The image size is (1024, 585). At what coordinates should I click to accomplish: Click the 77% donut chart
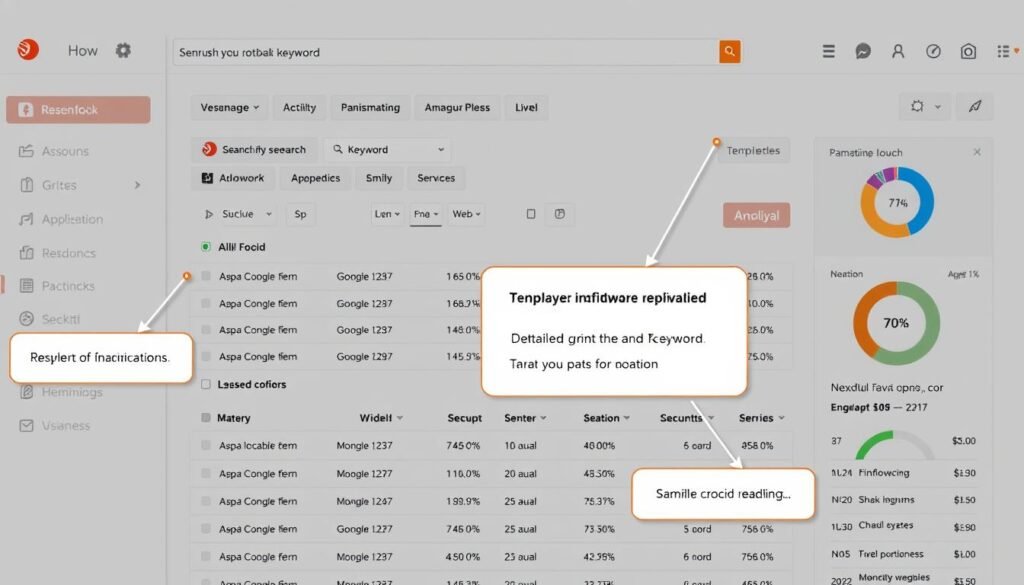click(x=897, y=202)
